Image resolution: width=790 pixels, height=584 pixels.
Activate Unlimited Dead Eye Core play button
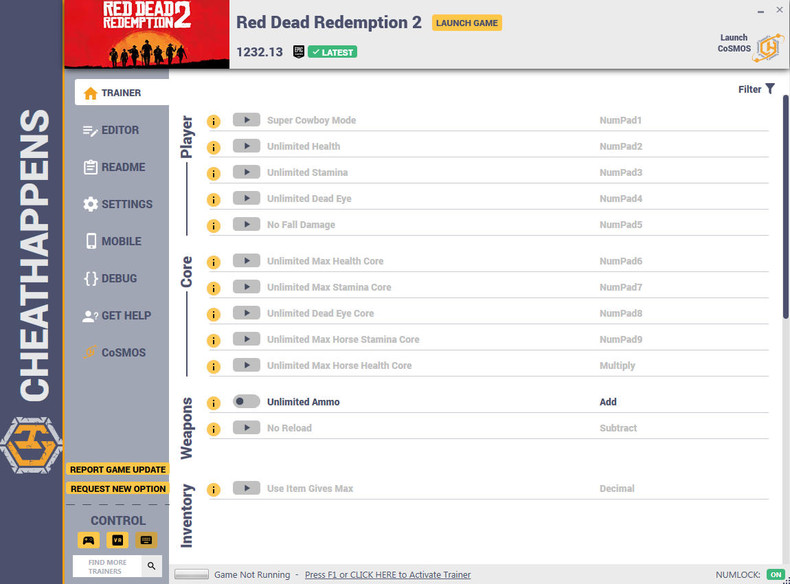point(246,313)
